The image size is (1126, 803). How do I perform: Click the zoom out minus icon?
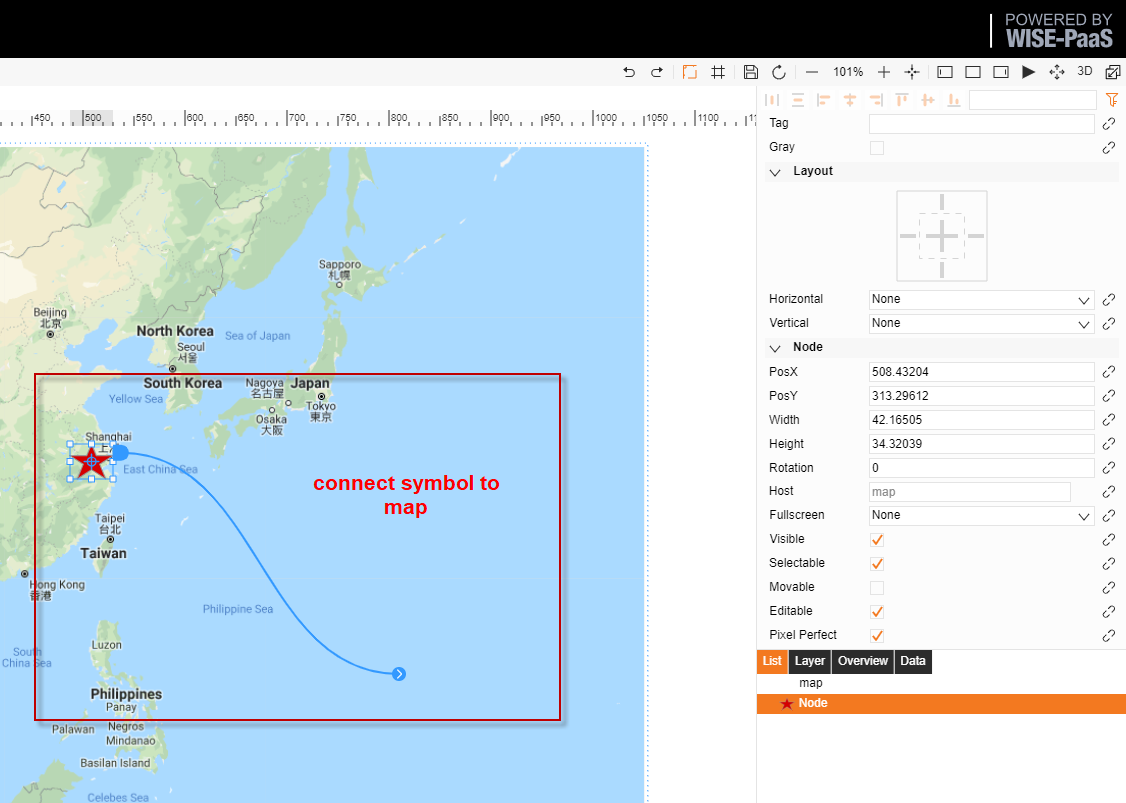pyautogui.click(x=811, y=72)
